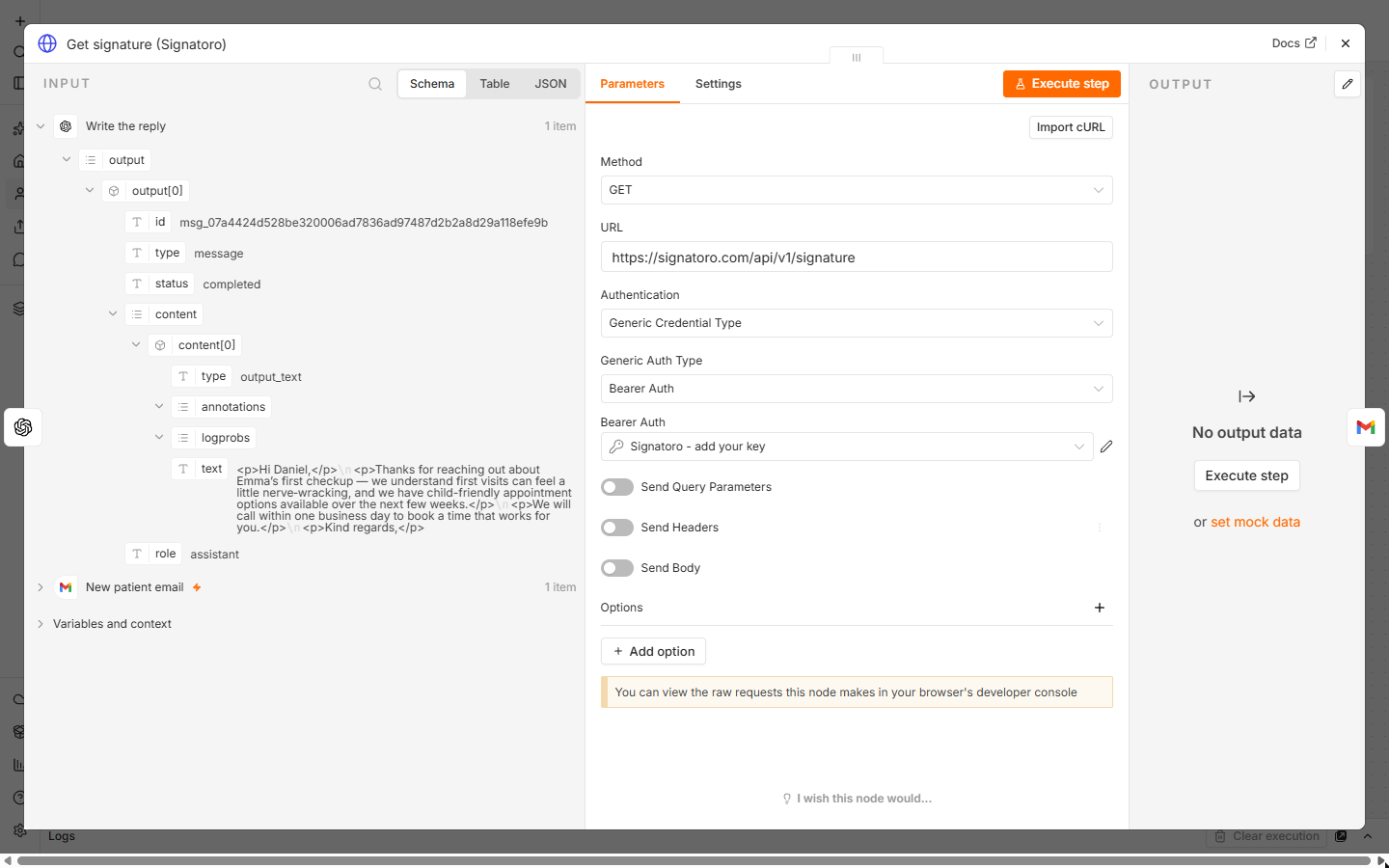Click Execute step in the Output panel
The width and height of the screenshot is (1389, 868).
pyautogui.click(x=1247, y=476)
